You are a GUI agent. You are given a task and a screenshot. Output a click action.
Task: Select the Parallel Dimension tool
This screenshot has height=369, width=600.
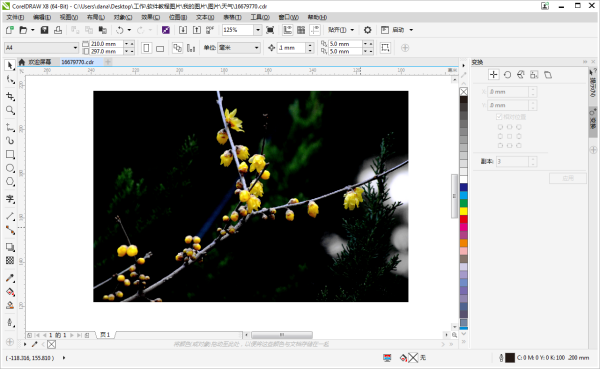(x=10, y=216)
